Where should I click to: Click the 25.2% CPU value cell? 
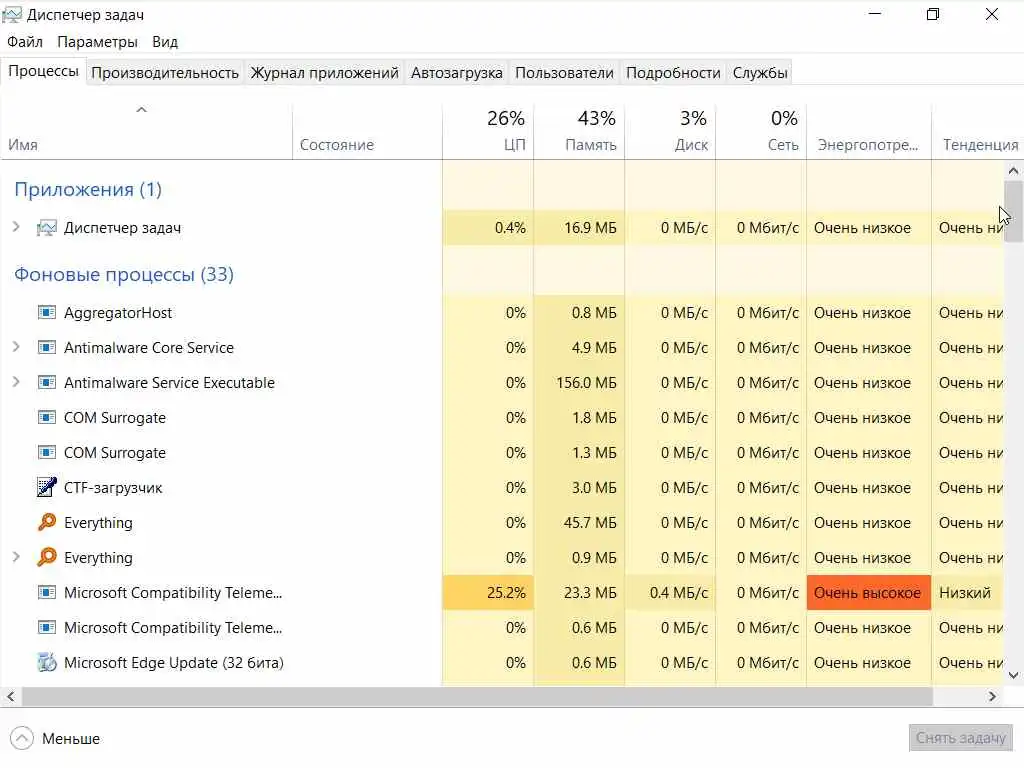tap(488, 593)
